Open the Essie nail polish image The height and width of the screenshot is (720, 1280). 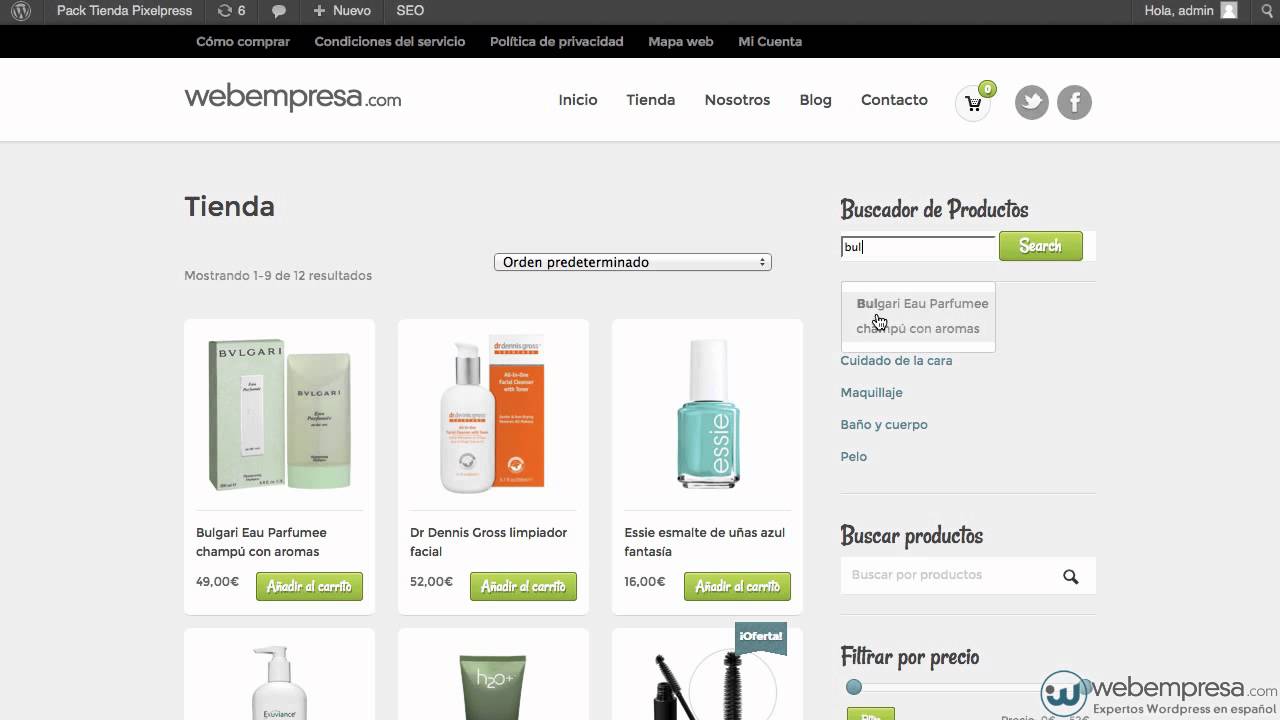click(707, 414)
